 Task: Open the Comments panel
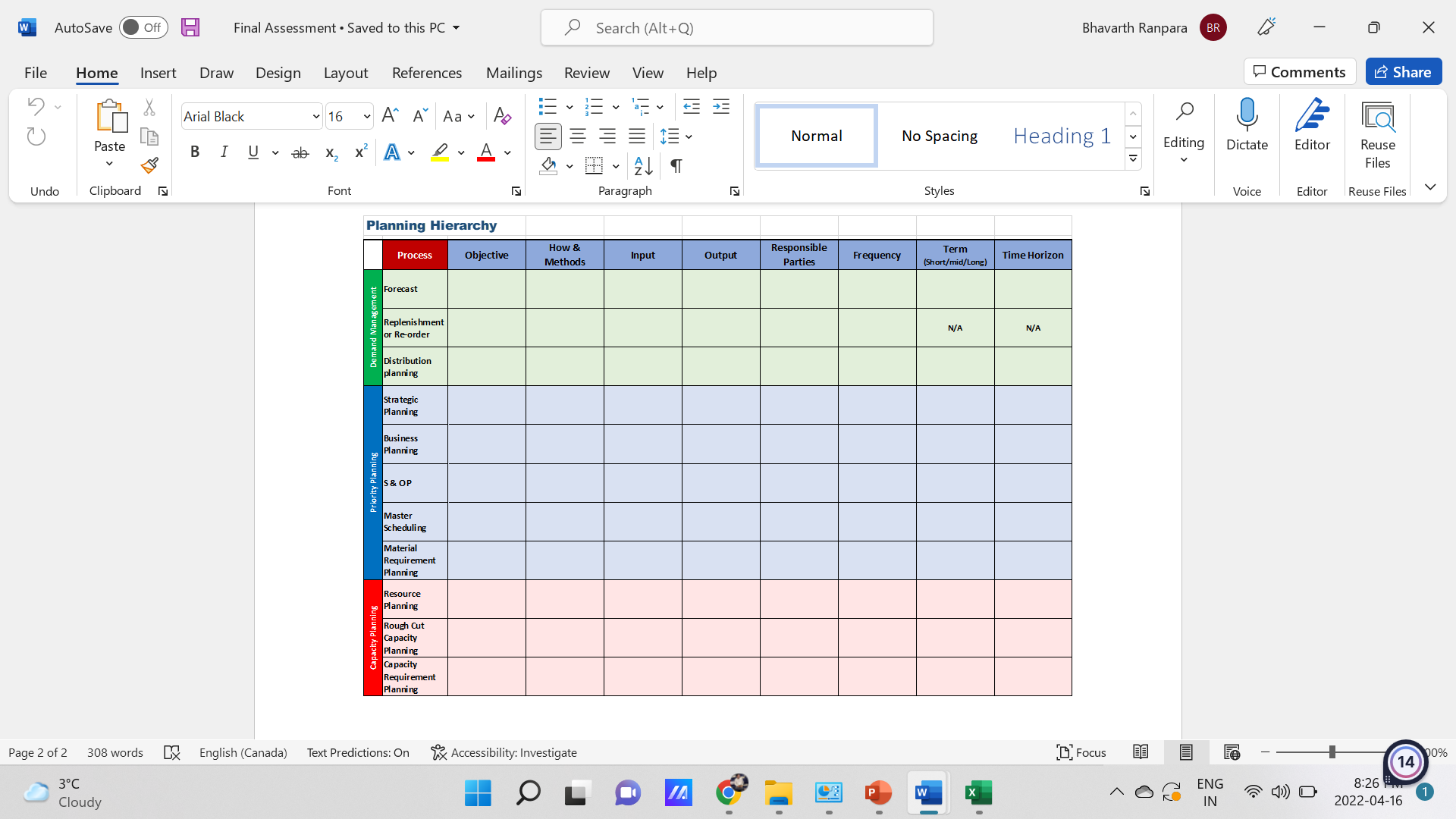tap(1300, 71)
